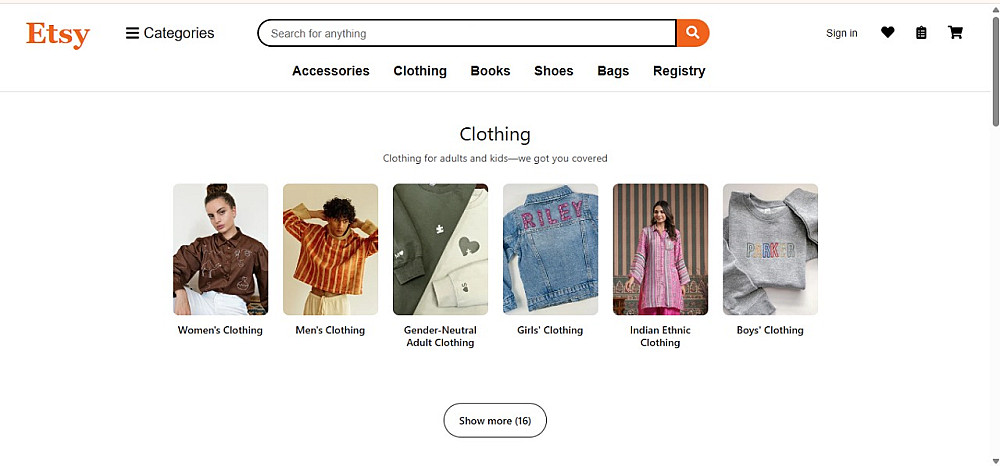Open the Bags section

[613, 71]
